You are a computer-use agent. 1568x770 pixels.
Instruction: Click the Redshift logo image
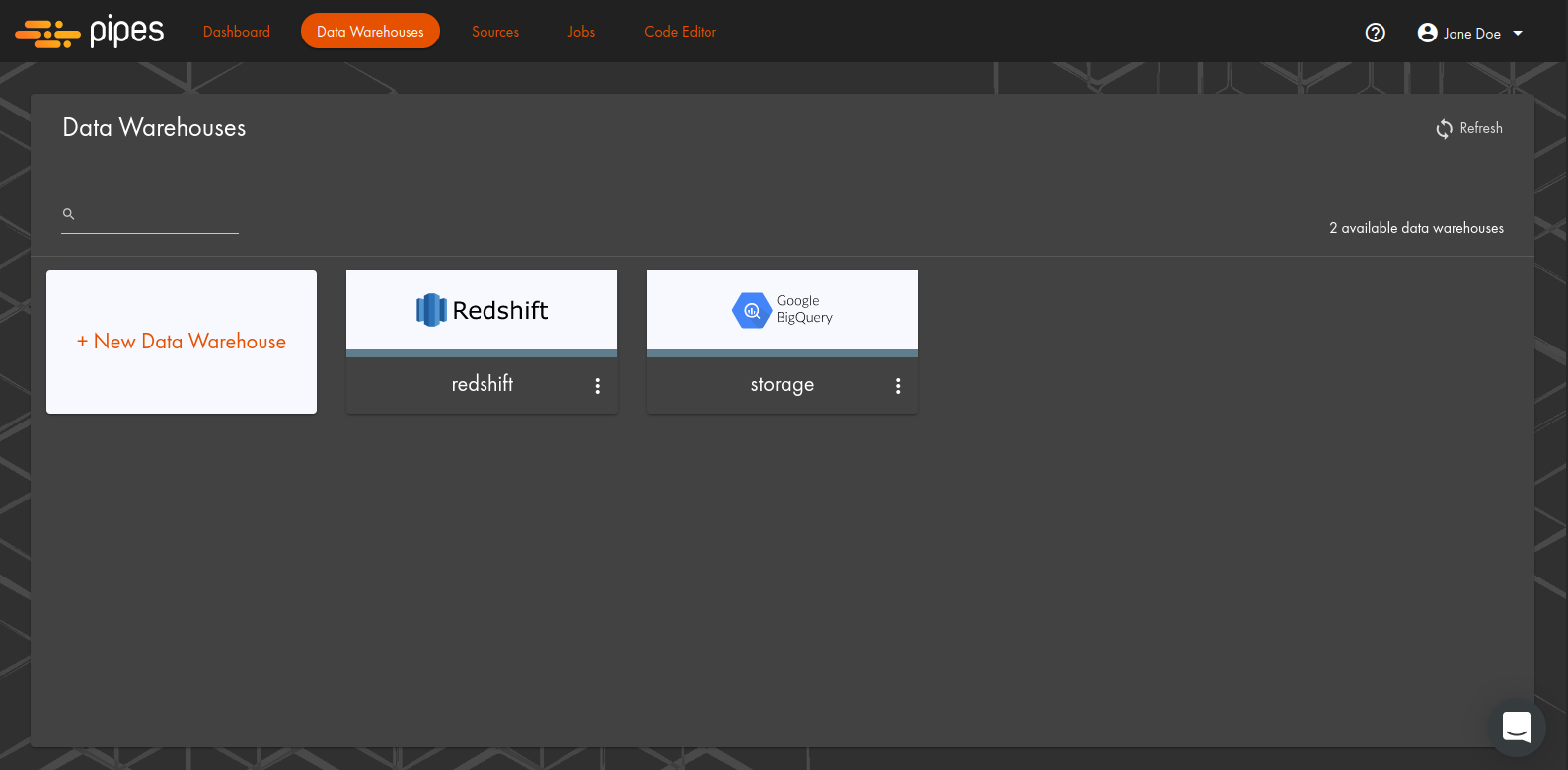click(482, 310)
